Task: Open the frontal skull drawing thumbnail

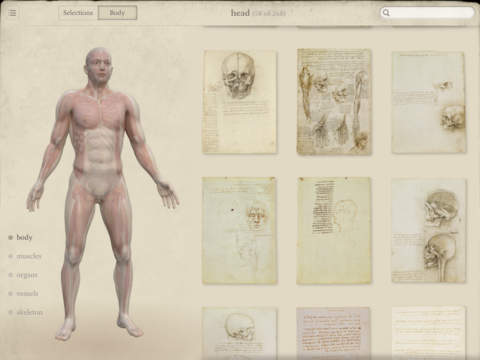Action: 239,102
